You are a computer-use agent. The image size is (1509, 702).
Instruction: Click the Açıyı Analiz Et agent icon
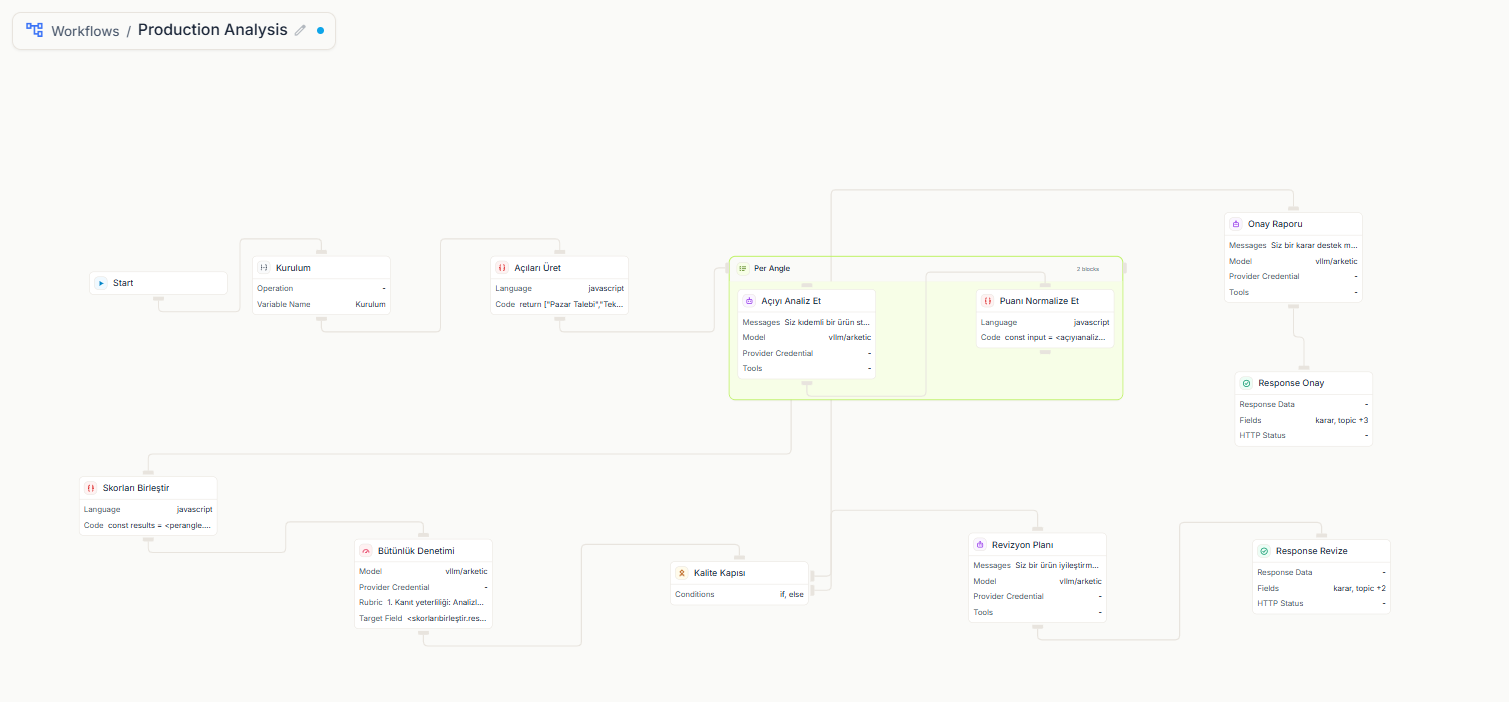[x=750, y=301]
